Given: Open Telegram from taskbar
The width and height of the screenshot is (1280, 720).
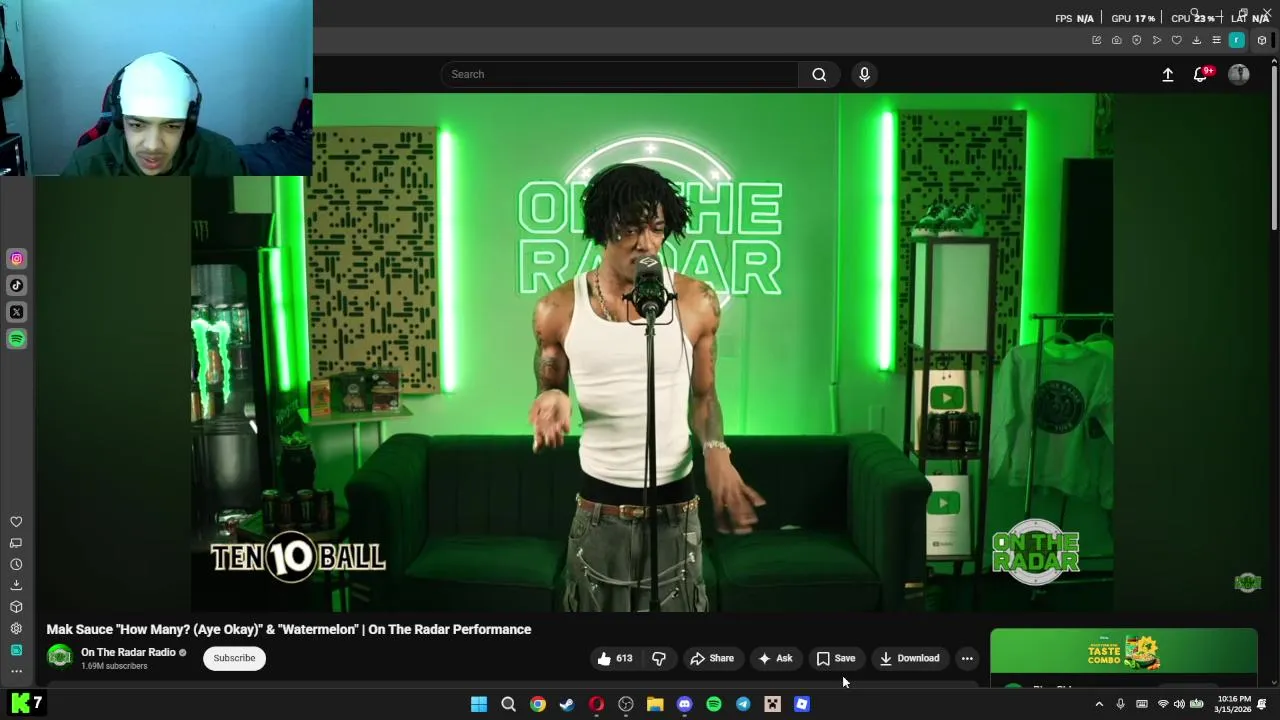Looking at the screenshot, I should [743, 704].
